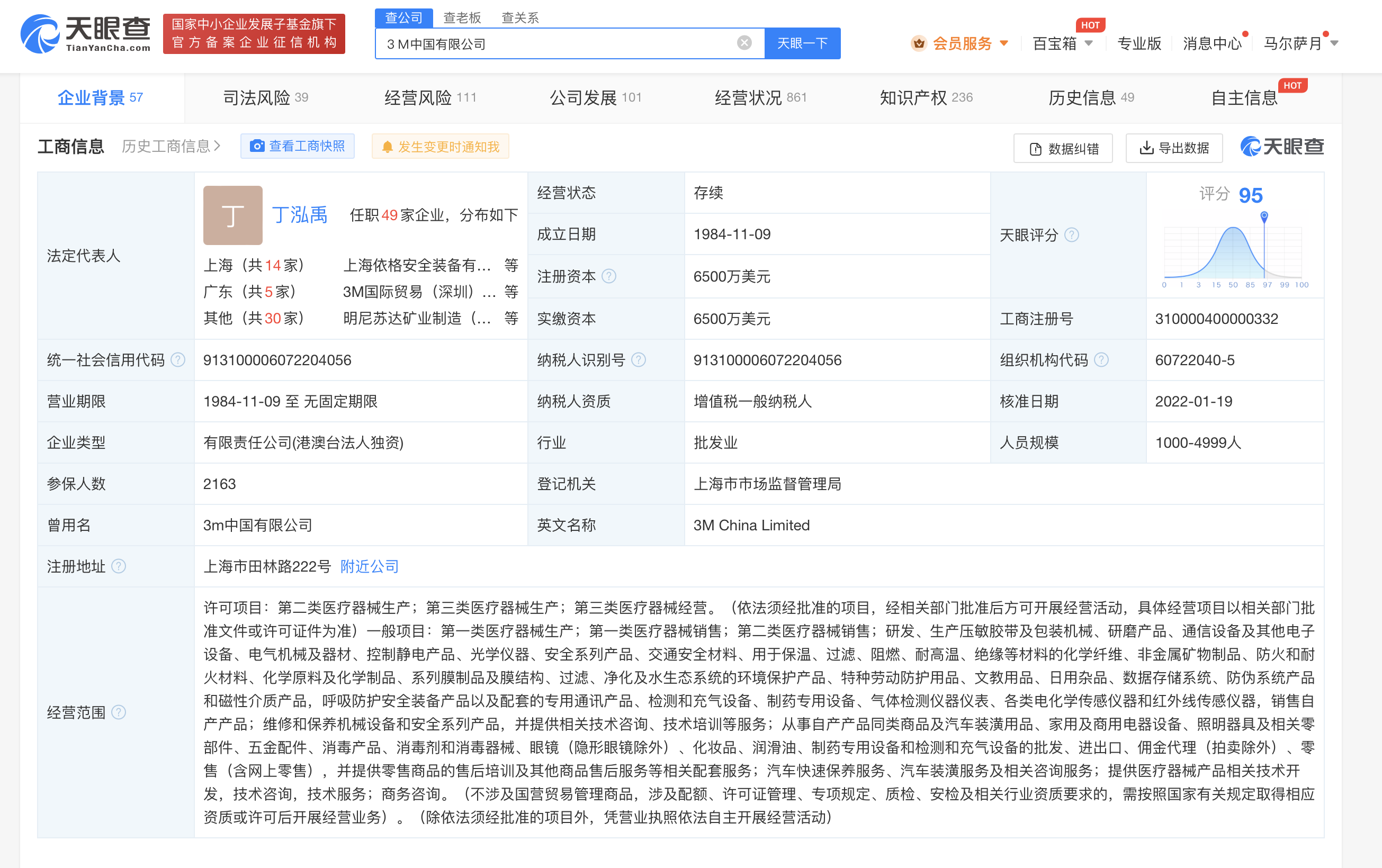Expand the 马尔萨月 user menu arrow
This screenshot has width=1382, height=868.
point(1334,43)
